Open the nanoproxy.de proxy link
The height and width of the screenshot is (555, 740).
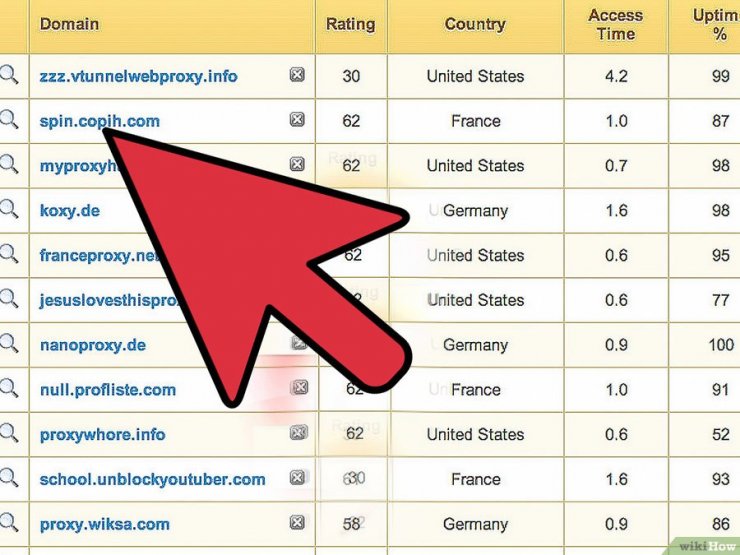coord(93,345)
